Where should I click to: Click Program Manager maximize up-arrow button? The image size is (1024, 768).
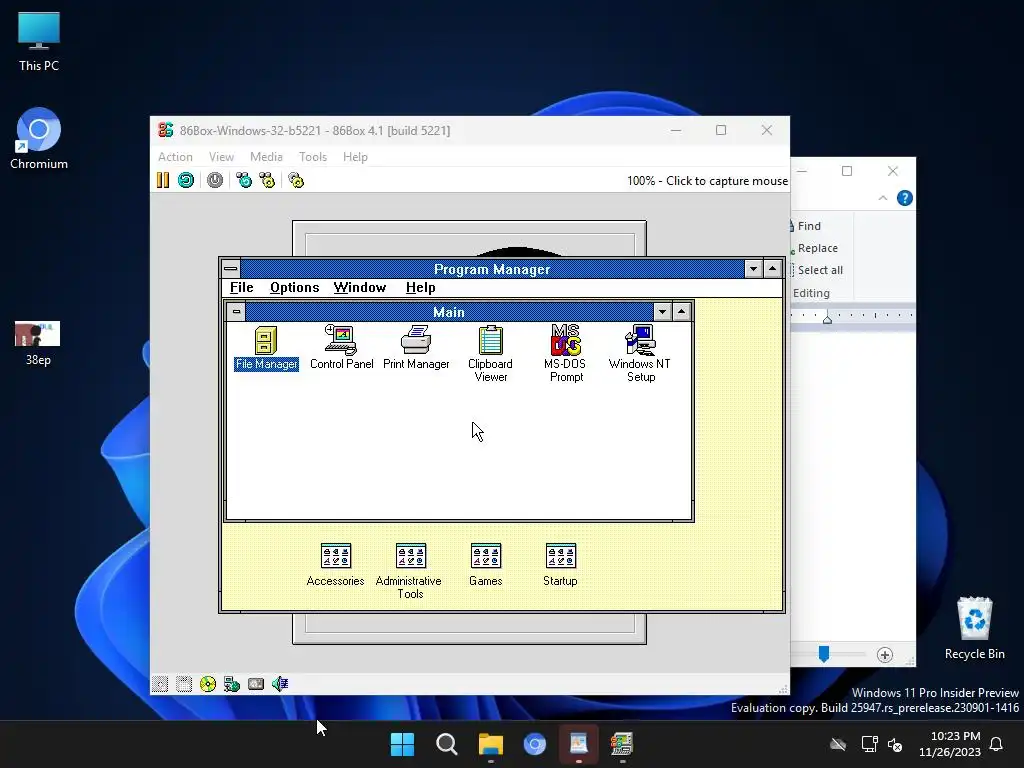[x=773, y=269]
